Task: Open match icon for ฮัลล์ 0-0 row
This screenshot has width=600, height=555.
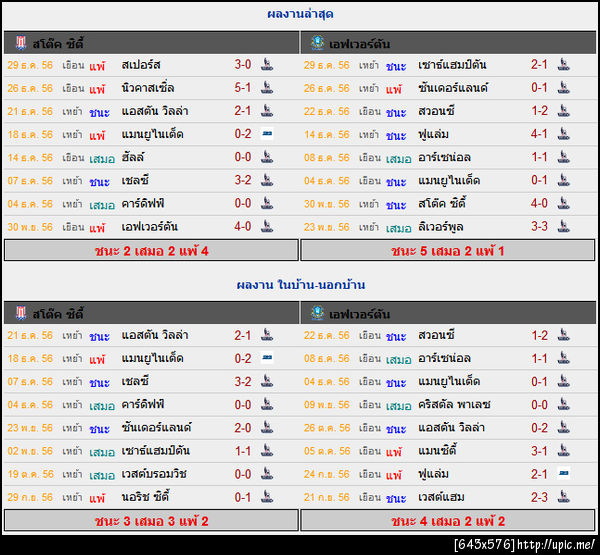Action: (x=267, y=157)
